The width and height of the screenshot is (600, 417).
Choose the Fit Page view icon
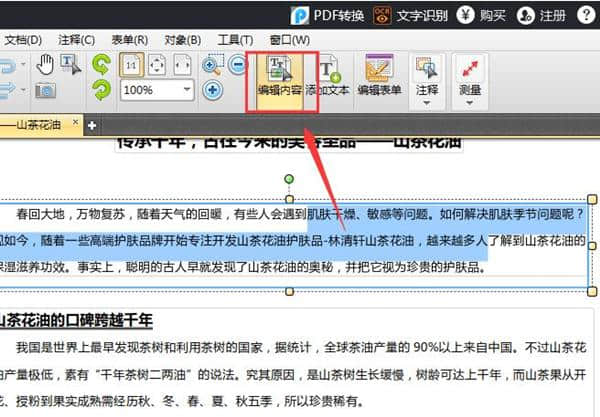[x=157, y=65]
